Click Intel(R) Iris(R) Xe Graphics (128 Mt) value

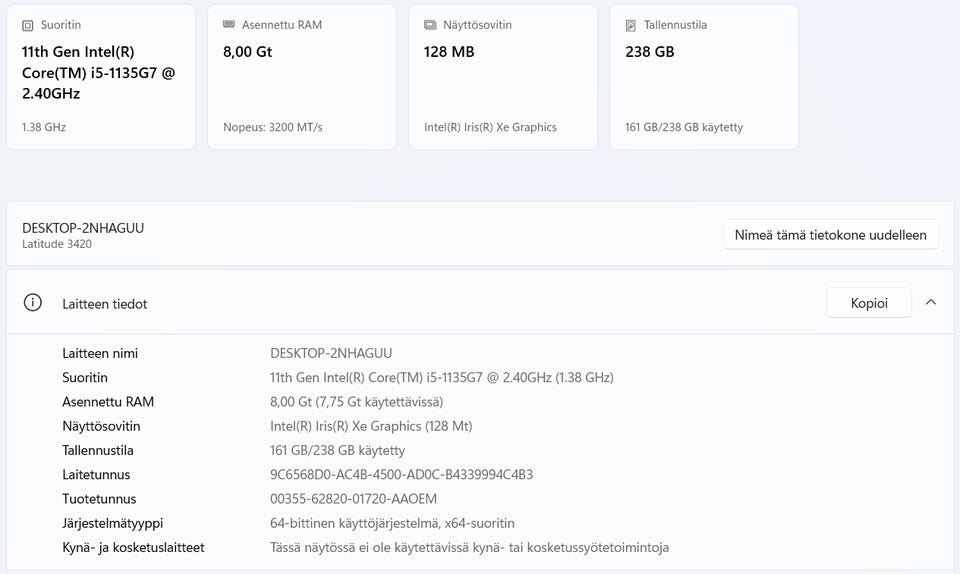pyautogui.click(x=371, y=427)
